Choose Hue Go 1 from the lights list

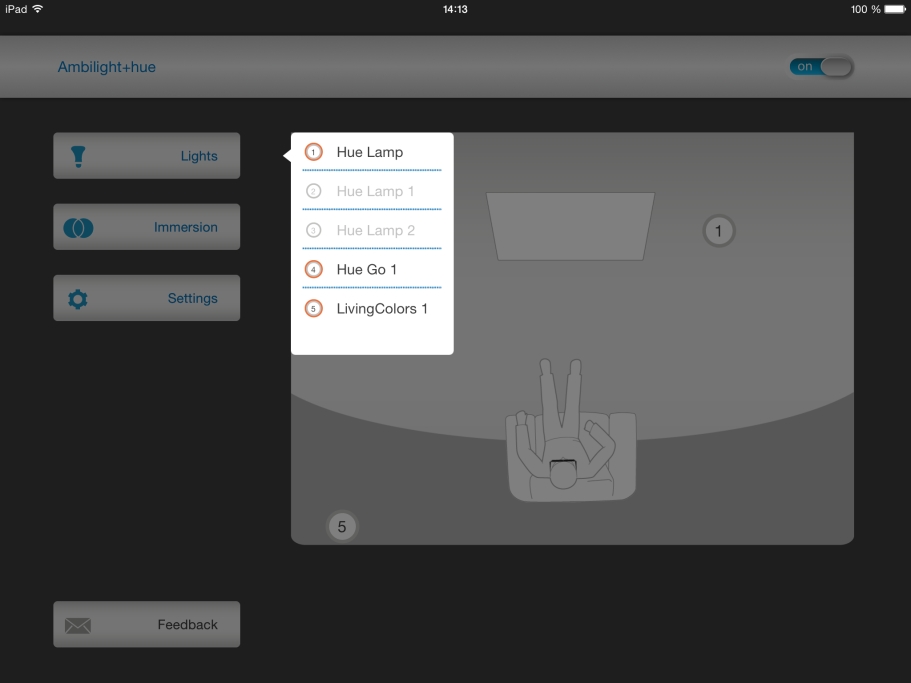(367, 270)
